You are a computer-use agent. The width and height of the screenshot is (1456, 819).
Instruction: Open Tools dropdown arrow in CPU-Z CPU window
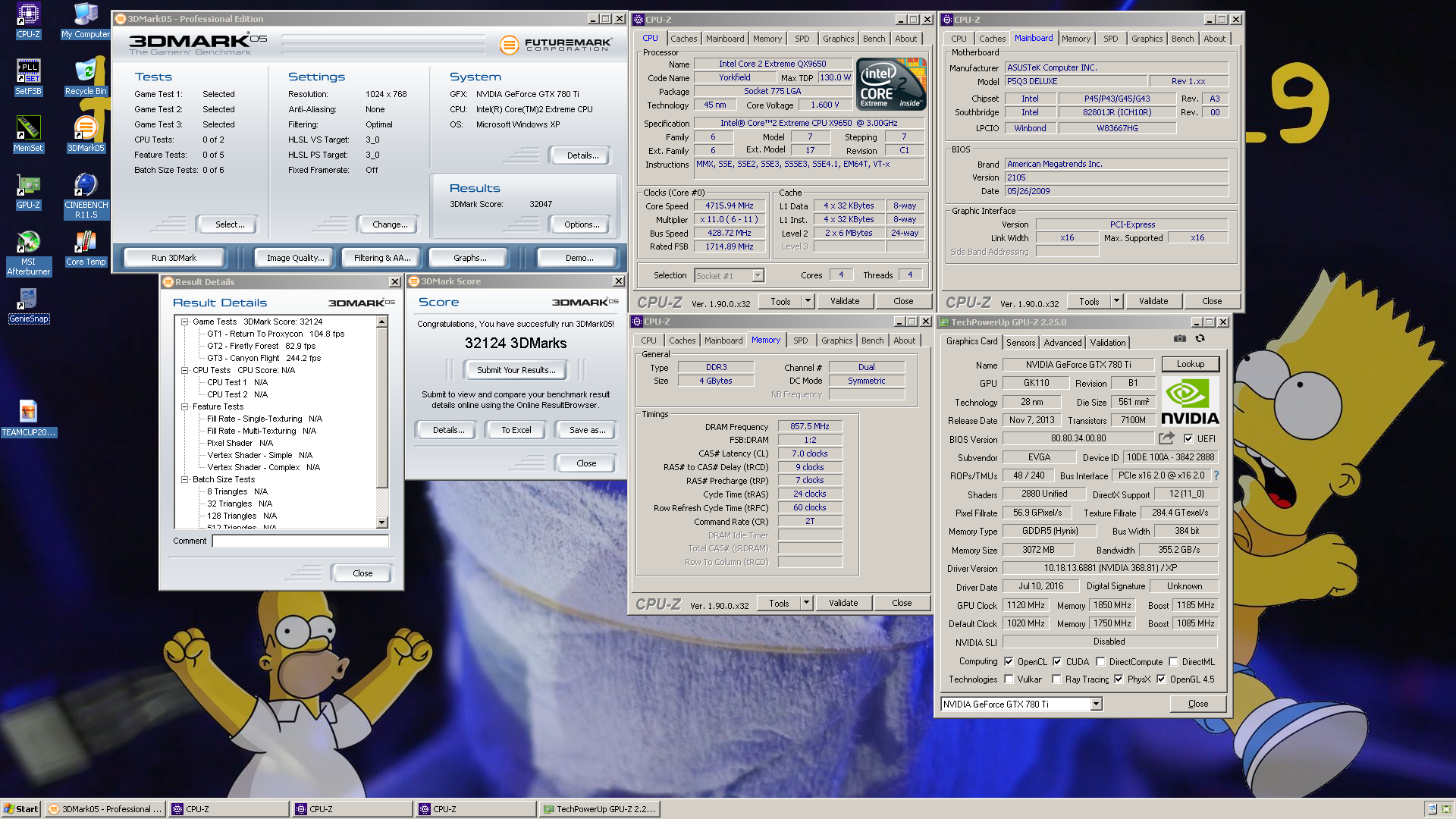tap(808, 301)
